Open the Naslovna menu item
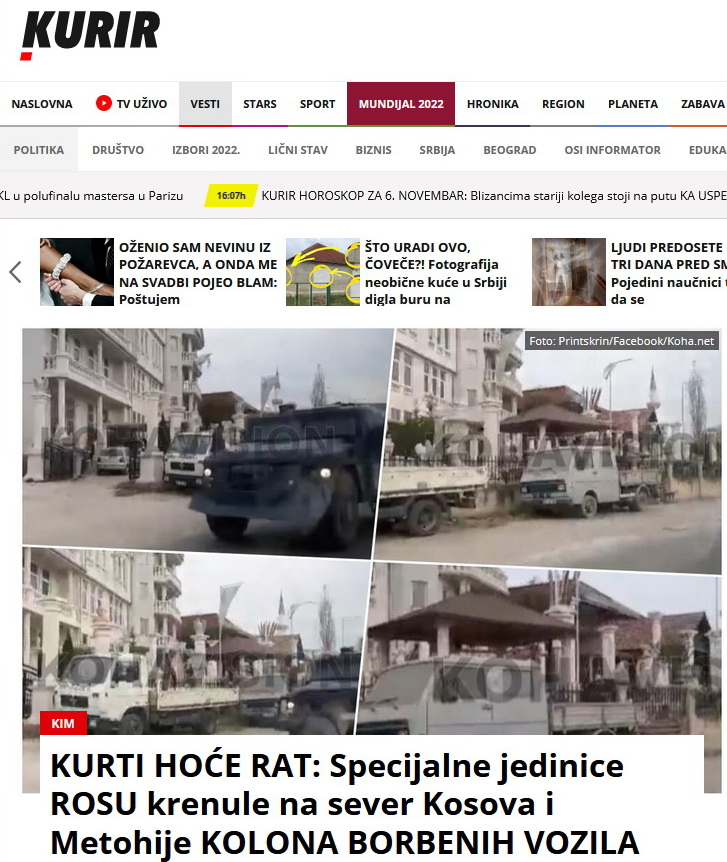The image size is (727, 862). click(42, 104)
